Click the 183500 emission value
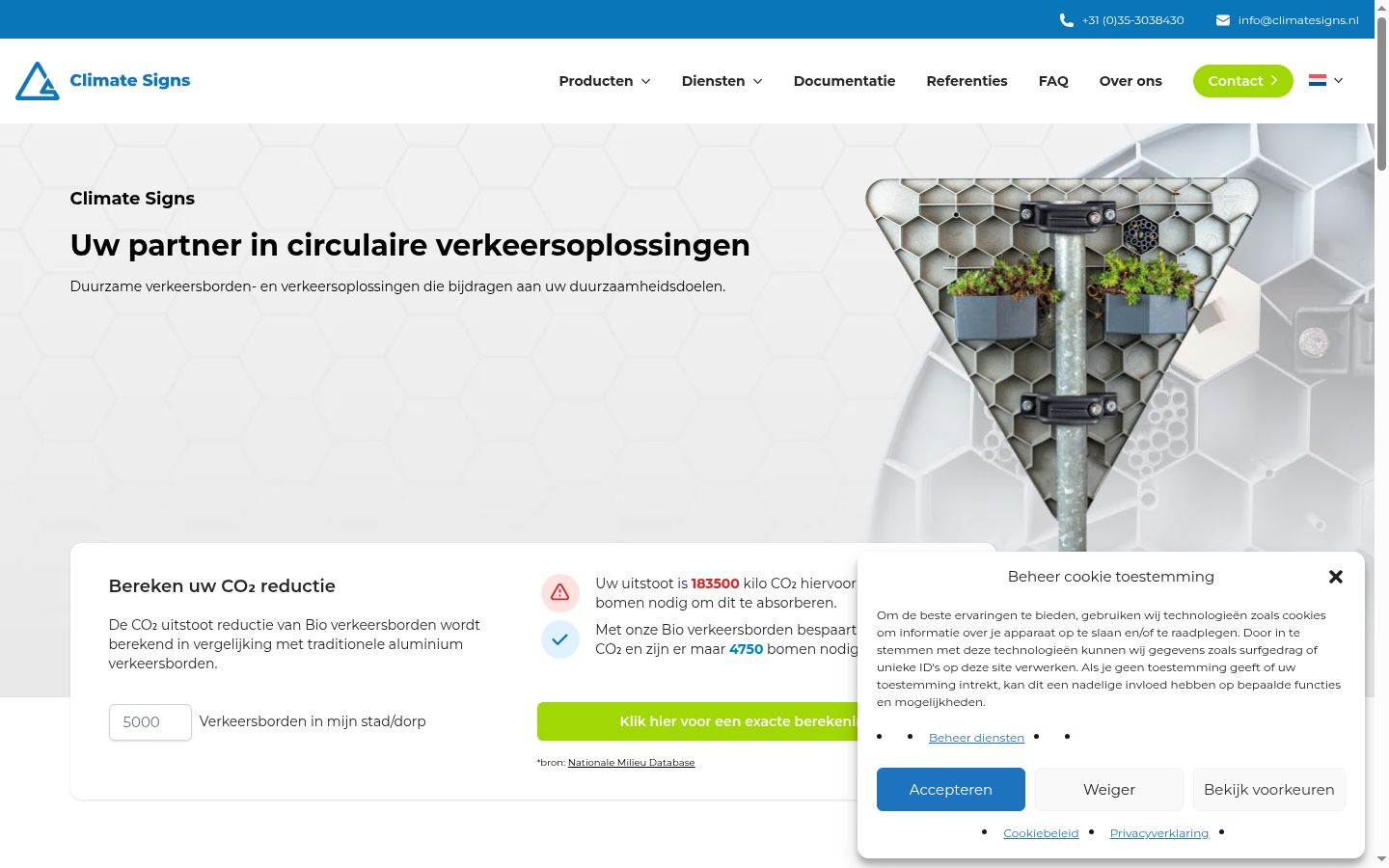 click(x=715, y=583)
